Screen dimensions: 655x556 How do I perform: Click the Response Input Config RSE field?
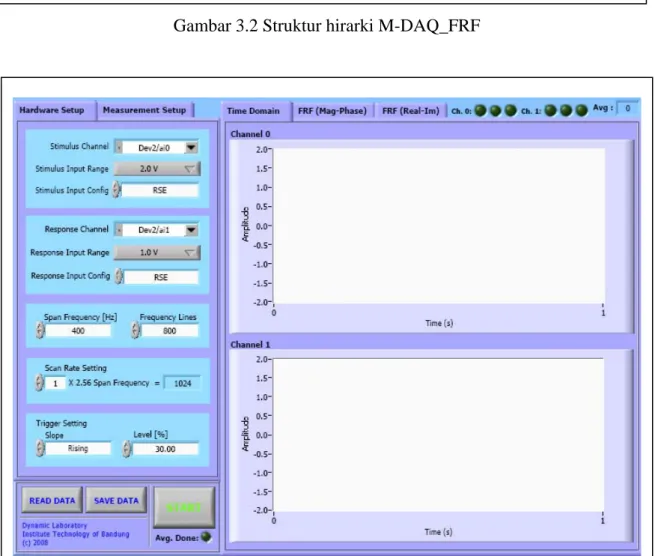tap(161, 277)
